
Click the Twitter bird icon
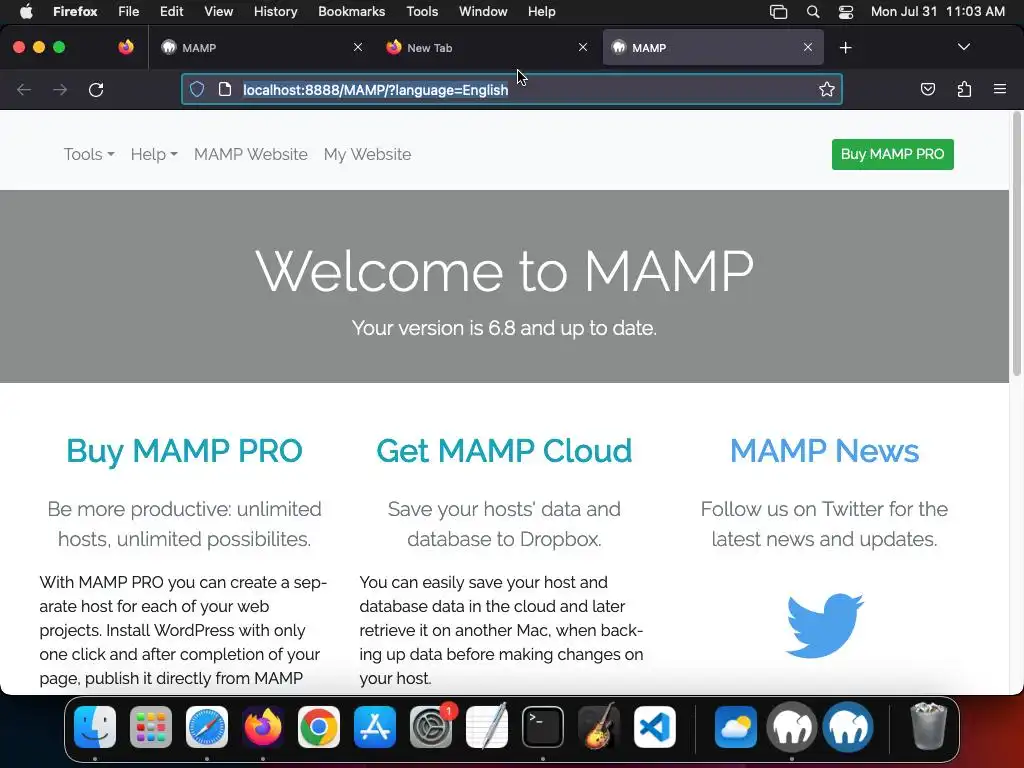[x=824, y=625]
